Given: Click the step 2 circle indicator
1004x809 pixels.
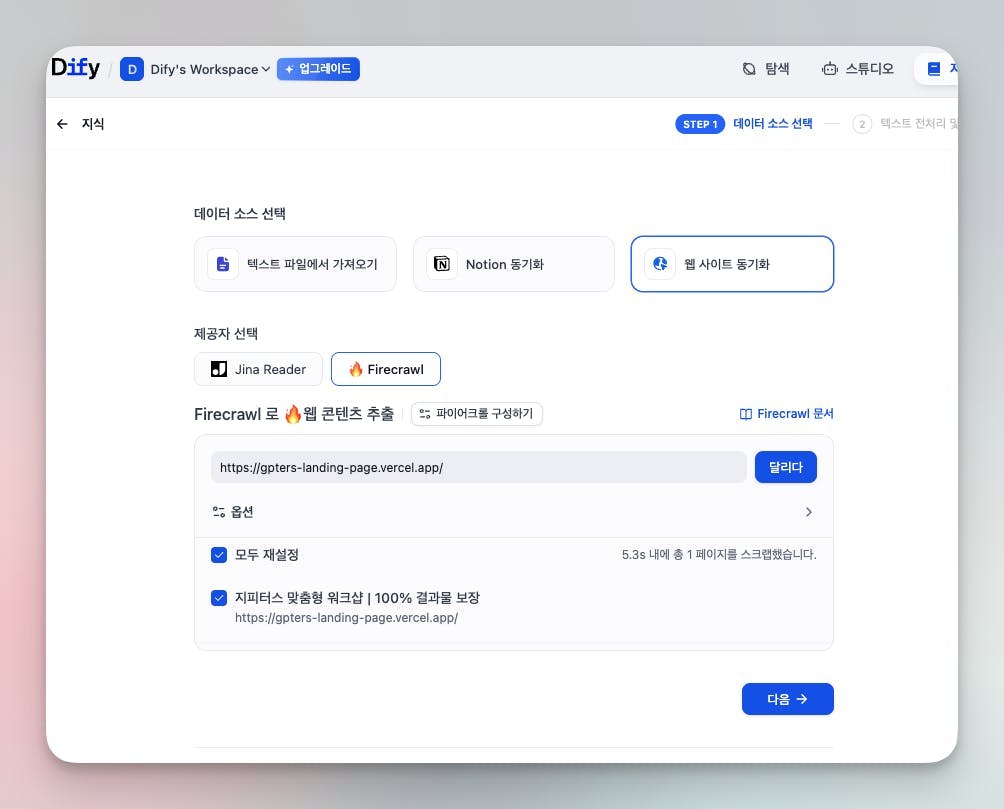Looking at the screenshot, I should (862, 124).
